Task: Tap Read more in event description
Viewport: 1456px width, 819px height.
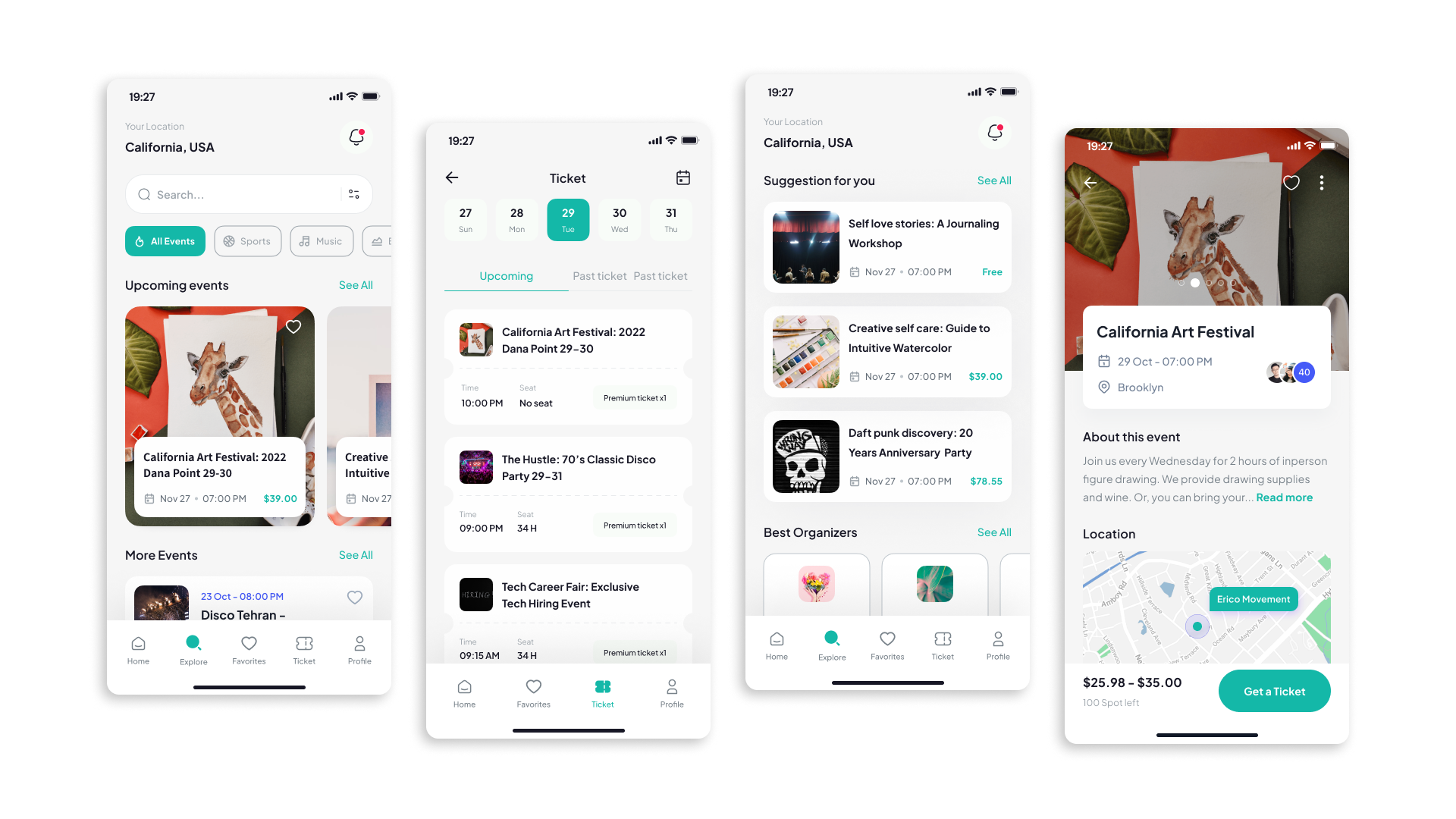Action: tap(1284, 497)
